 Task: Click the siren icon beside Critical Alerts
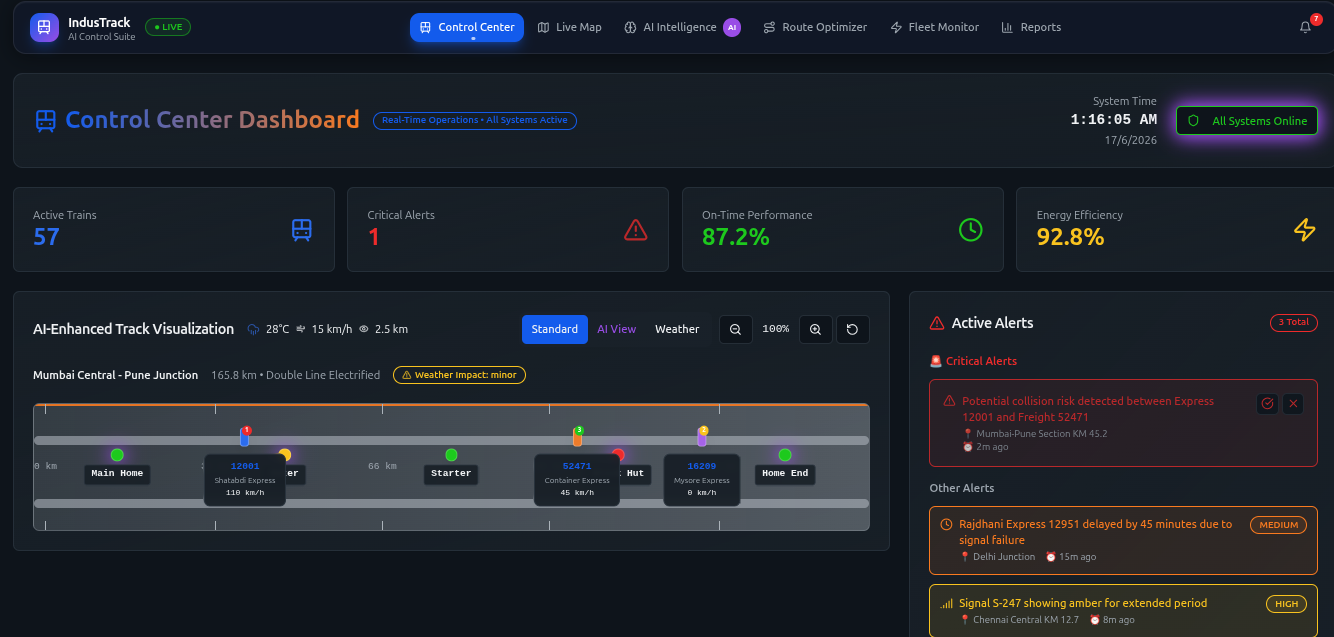coord(936,361)
